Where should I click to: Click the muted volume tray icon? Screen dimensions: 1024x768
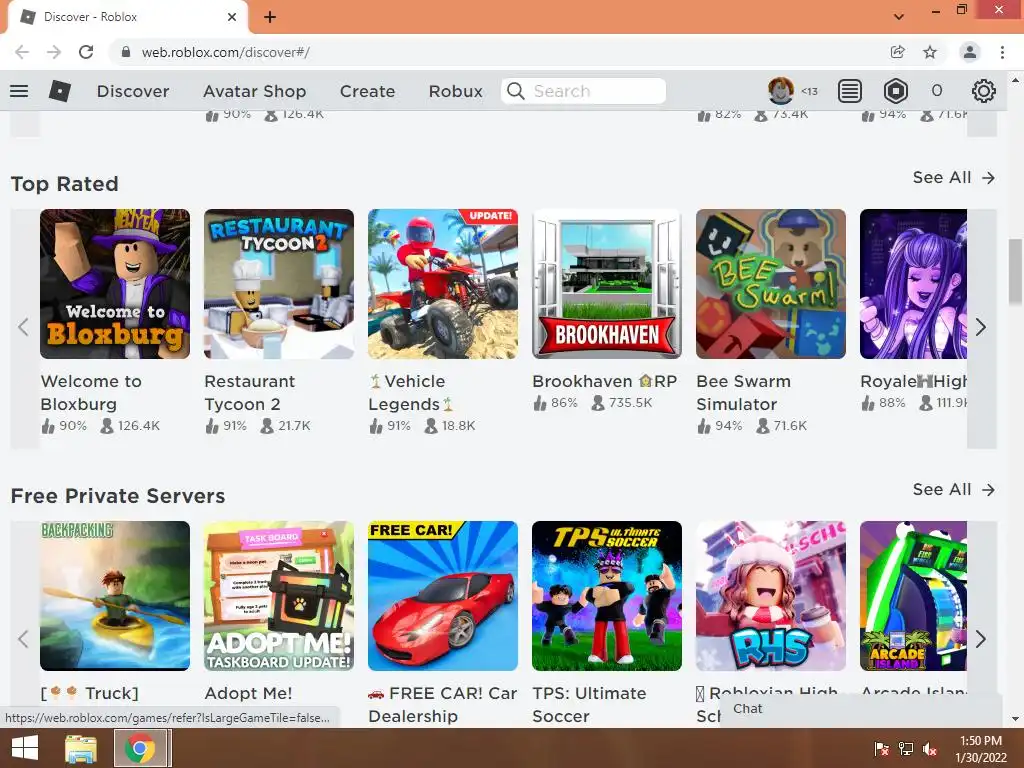(929, 749)
